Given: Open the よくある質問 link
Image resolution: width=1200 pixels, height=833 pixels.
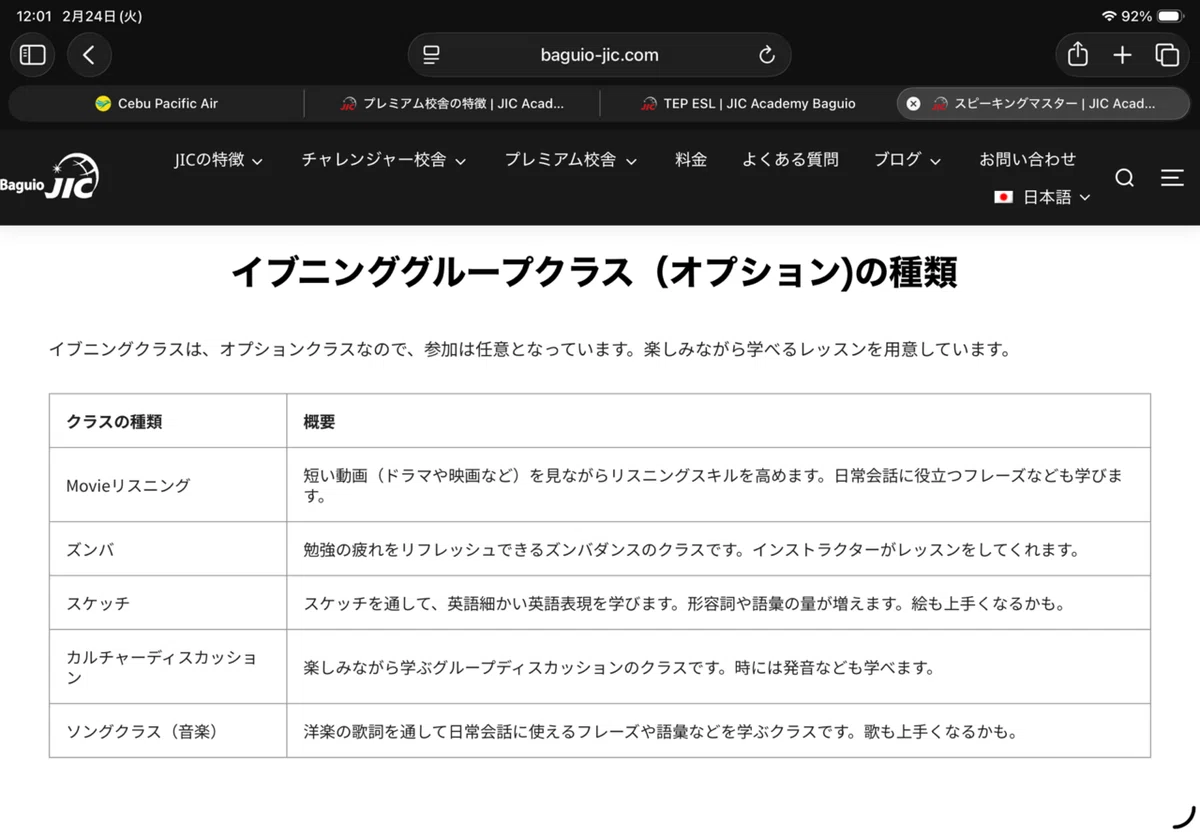Looking at the screenshot, I should point(790,159).
